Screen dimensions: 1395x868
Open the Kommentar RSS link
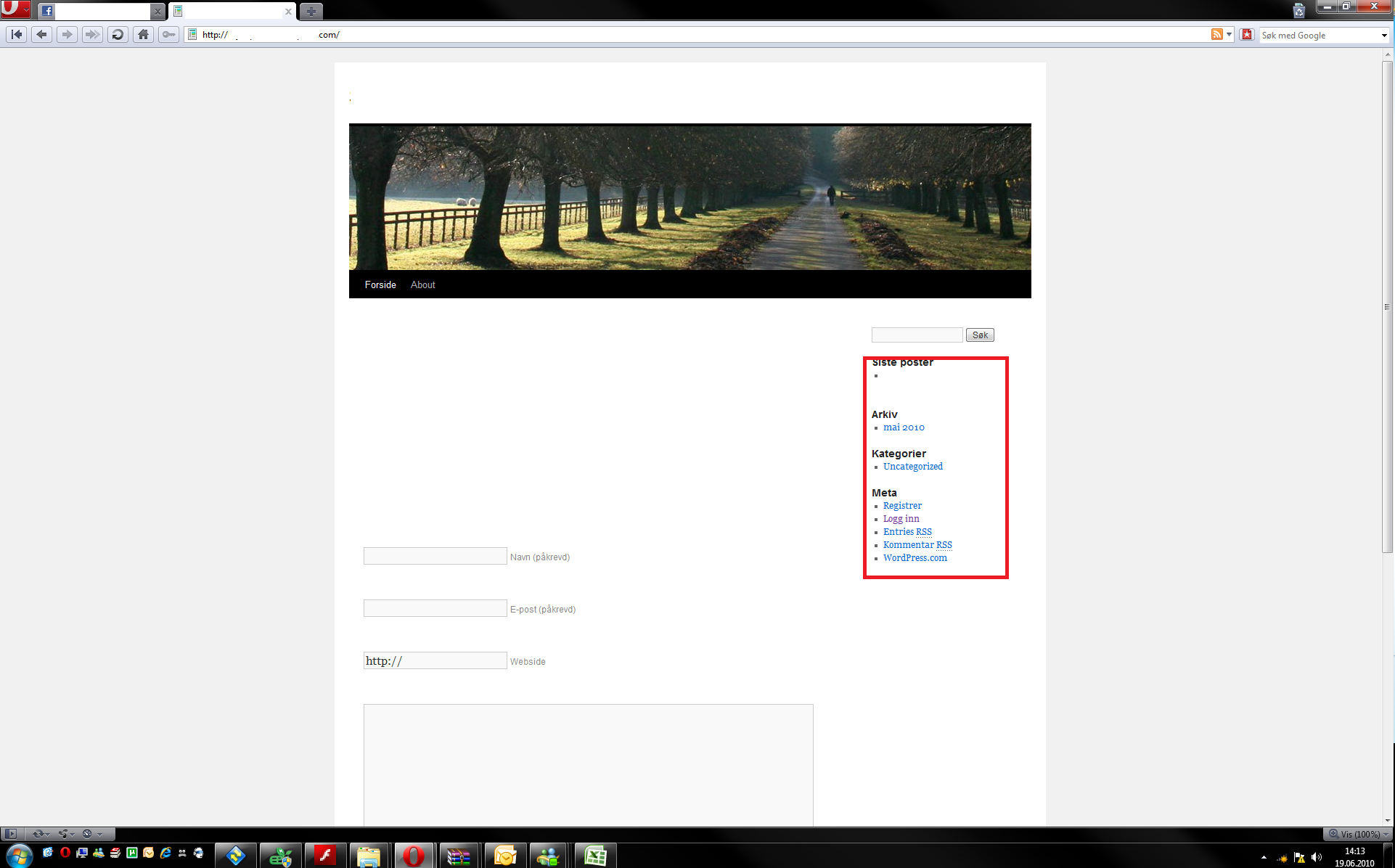[x=917, y=545]
